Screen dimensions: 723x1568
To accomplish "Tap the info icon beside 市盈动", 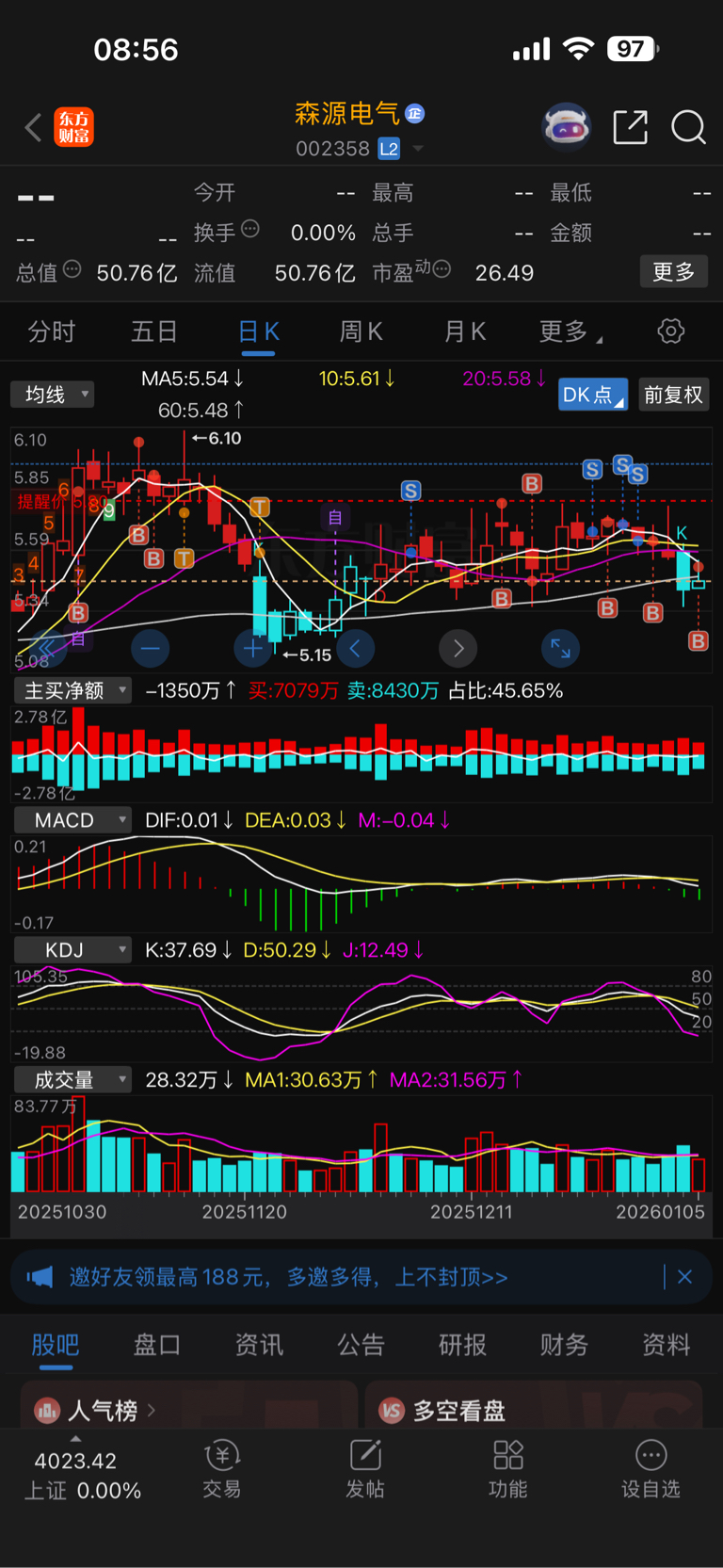I will point(442,269).
